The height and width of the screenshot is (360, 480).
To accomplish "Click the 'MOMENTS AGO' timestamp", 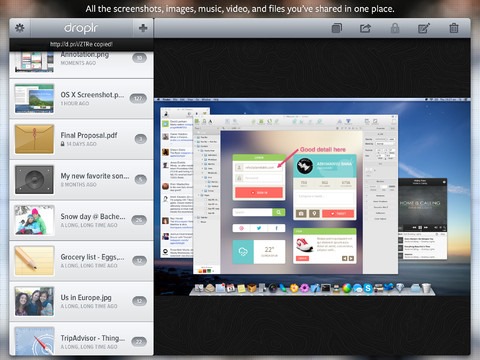I will point(78,63).
